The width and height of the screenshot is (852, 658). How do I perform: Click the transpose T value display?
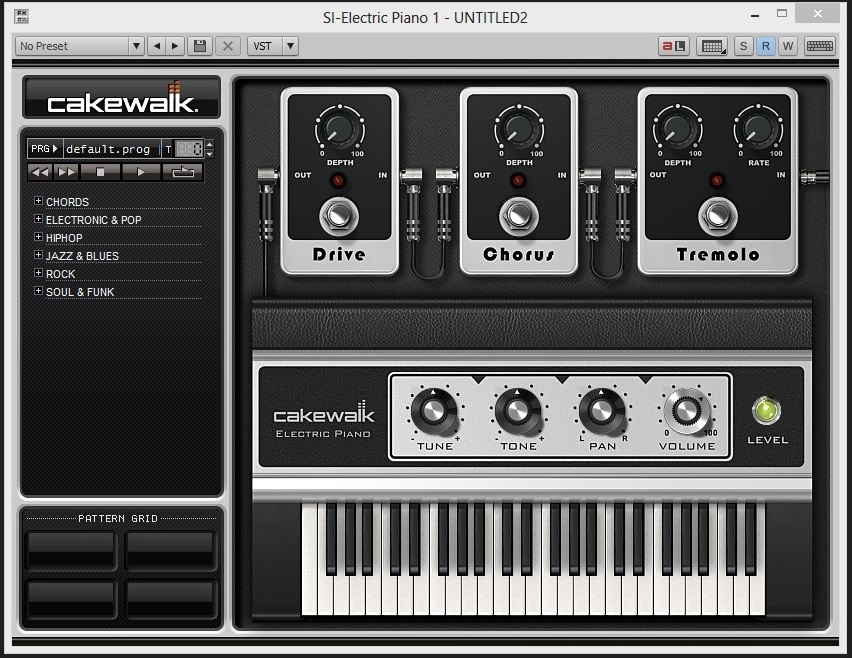[x=189, y=149]
